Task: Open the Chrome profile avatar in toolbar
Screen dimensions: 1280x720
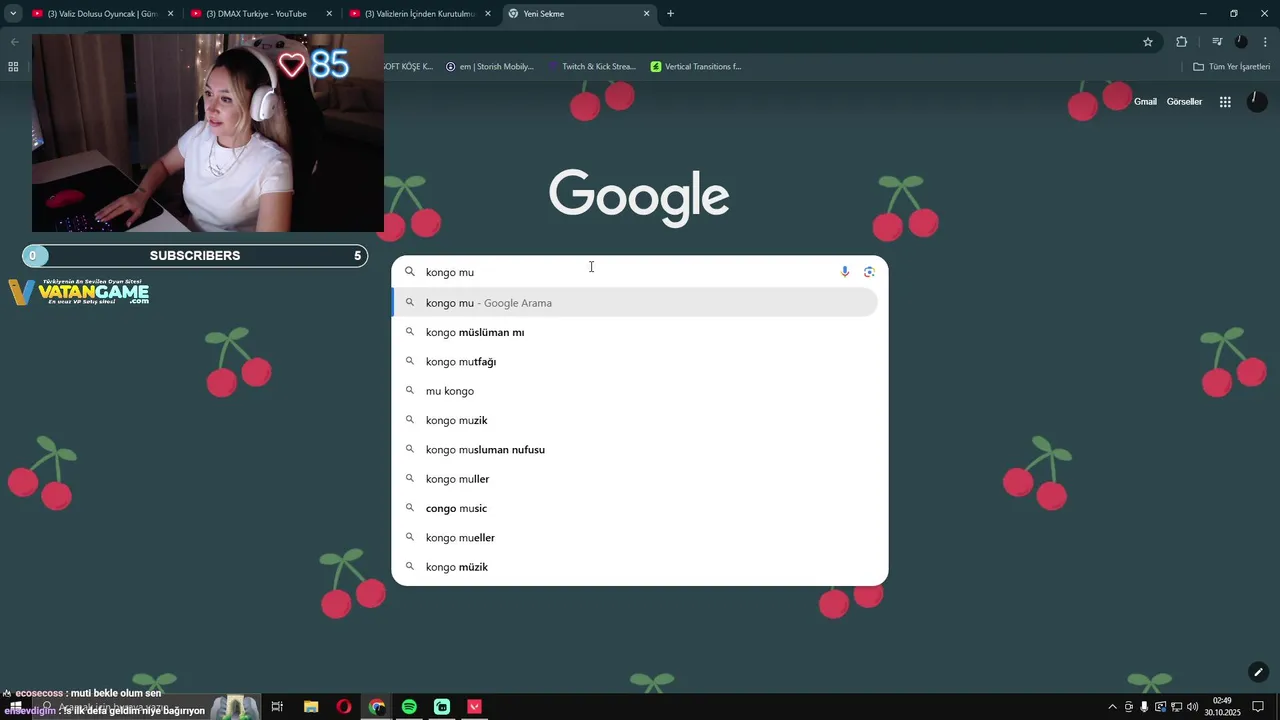Action: click(x=1241, y=42)
